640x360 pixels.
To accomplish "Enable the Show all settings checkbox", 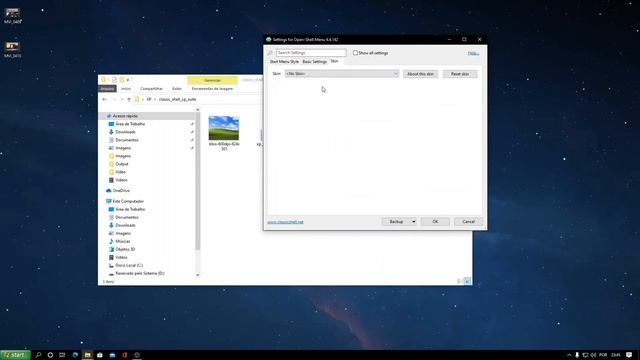I will (355, 53).
